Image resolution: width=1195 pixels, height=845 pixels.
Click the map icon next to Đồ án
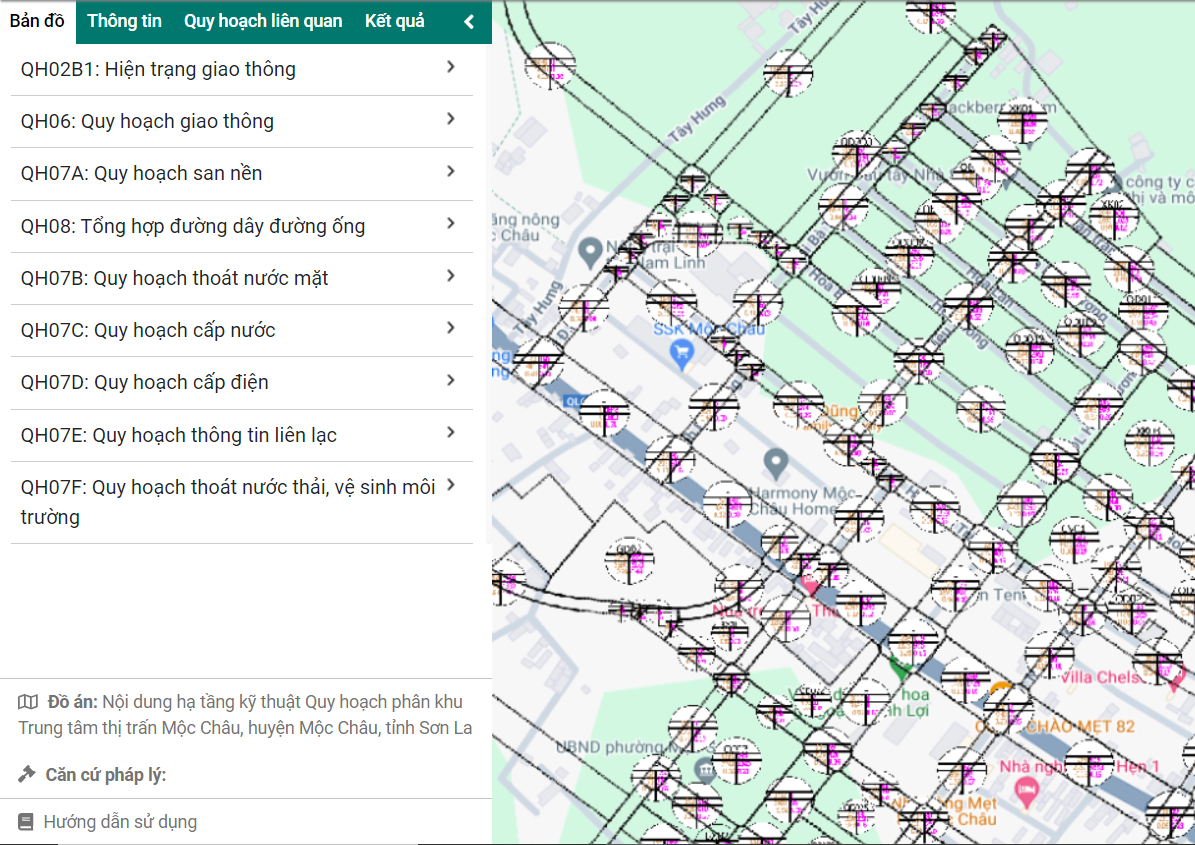[x=28, y=702]
